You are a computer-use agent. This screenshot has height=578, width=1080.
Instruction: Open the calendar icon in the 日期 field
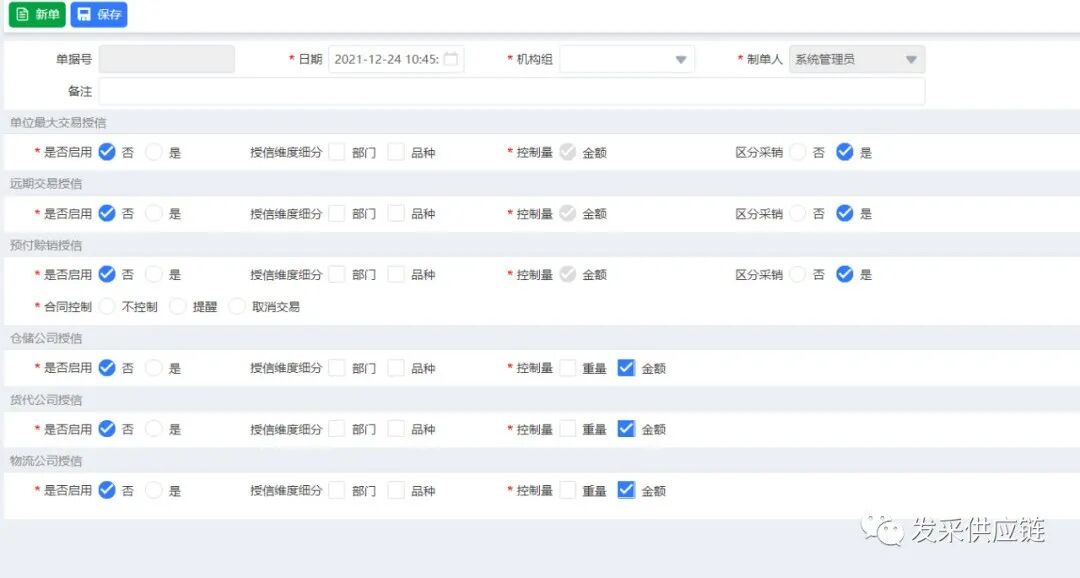click(451, 59)
